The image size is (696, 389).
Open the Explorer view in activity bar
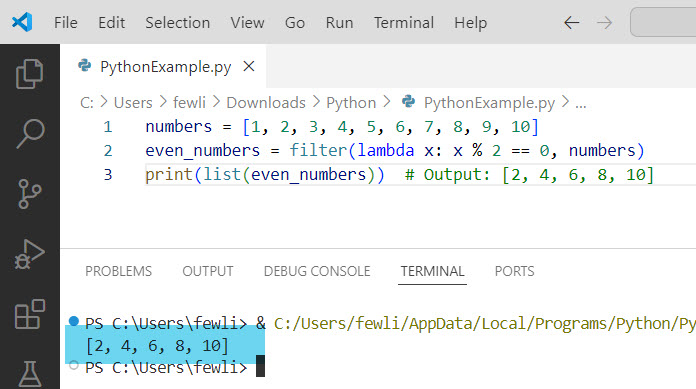coord(30,74)
